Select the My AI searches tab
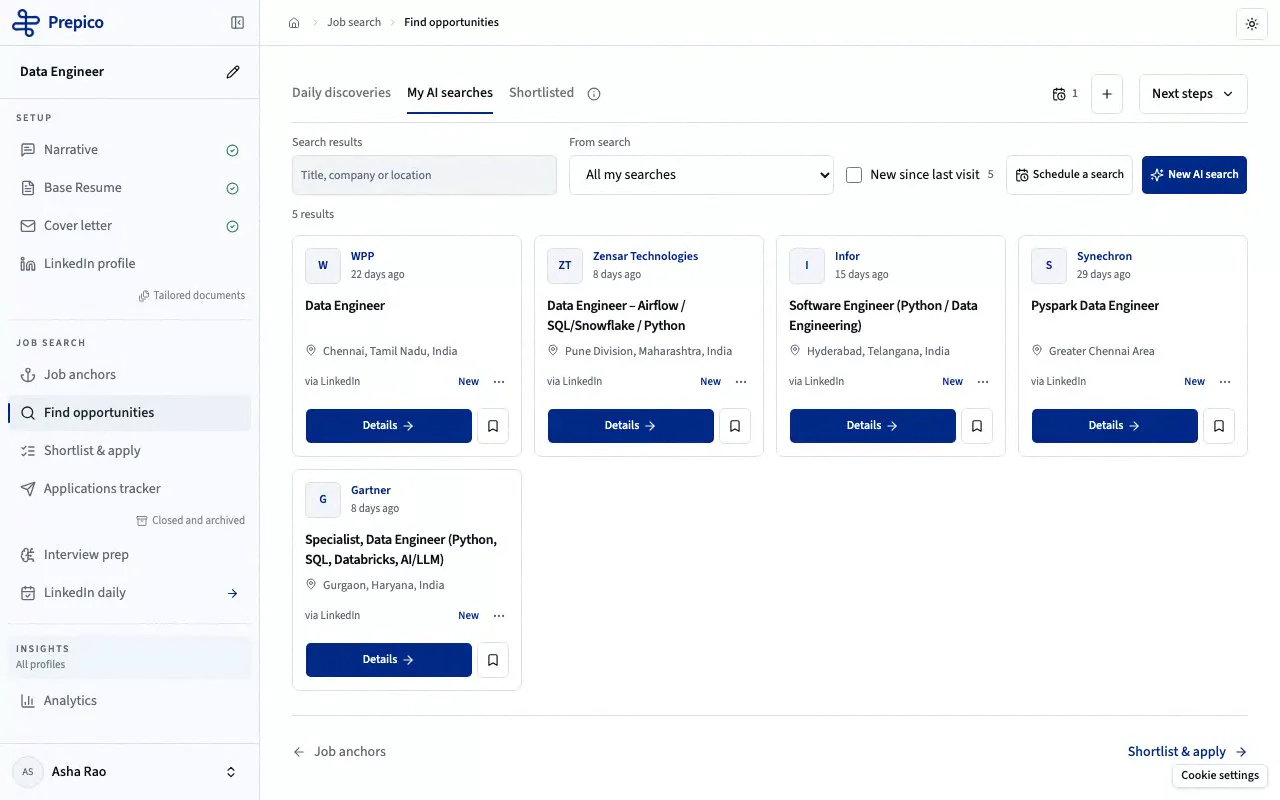The image size is (1280, 800). [x=450, y=93]
